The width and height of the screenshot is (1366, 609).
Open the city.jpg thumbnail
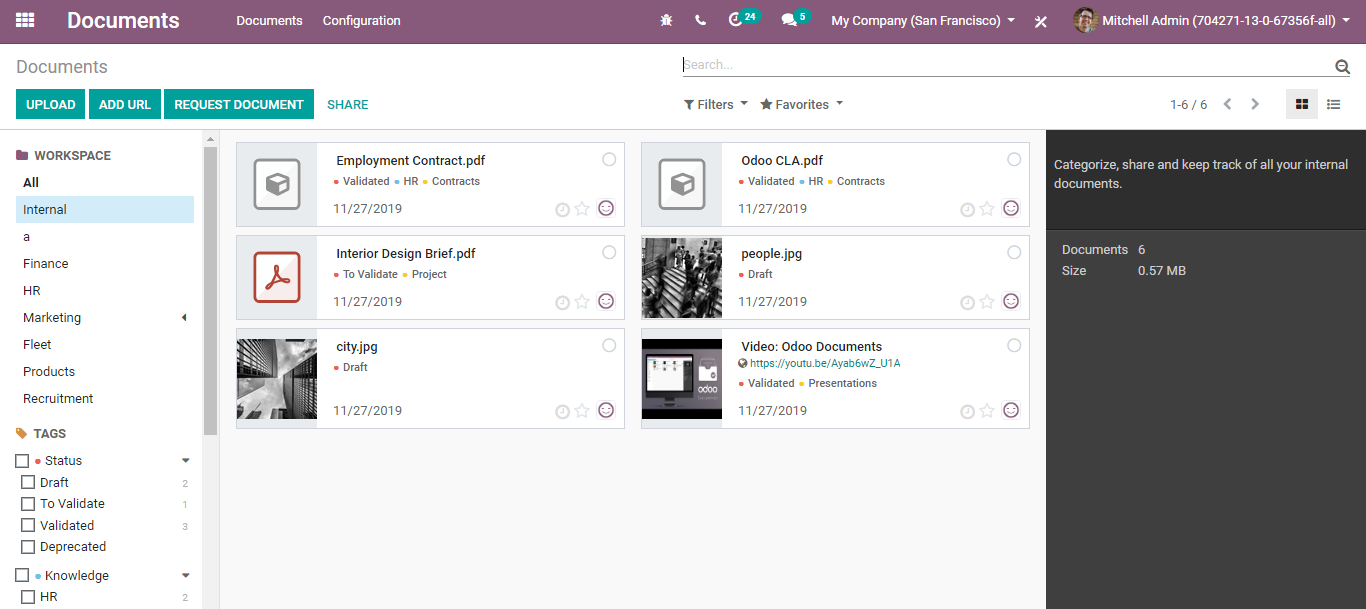coord(277,378)
